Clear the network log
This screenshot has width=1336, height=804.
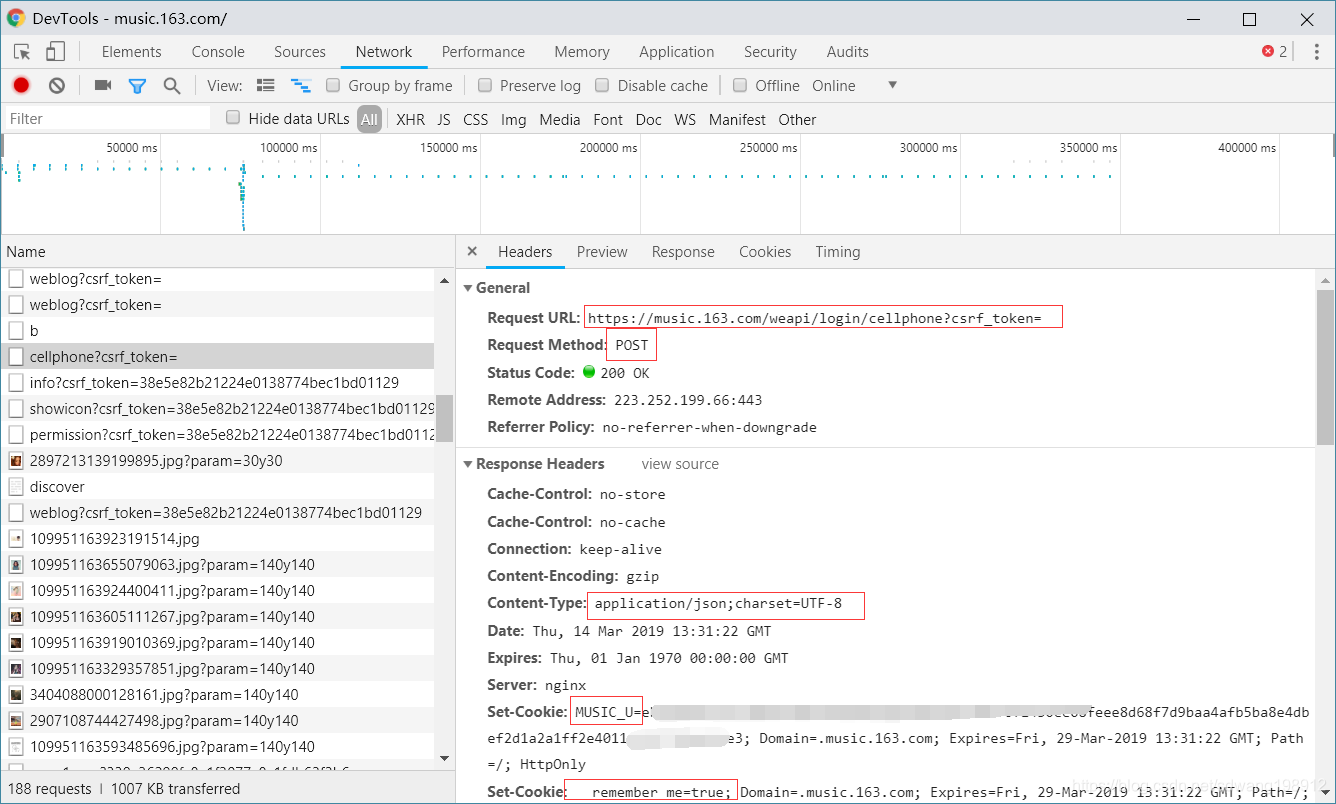pyautogui.click(x=57, y=86)
